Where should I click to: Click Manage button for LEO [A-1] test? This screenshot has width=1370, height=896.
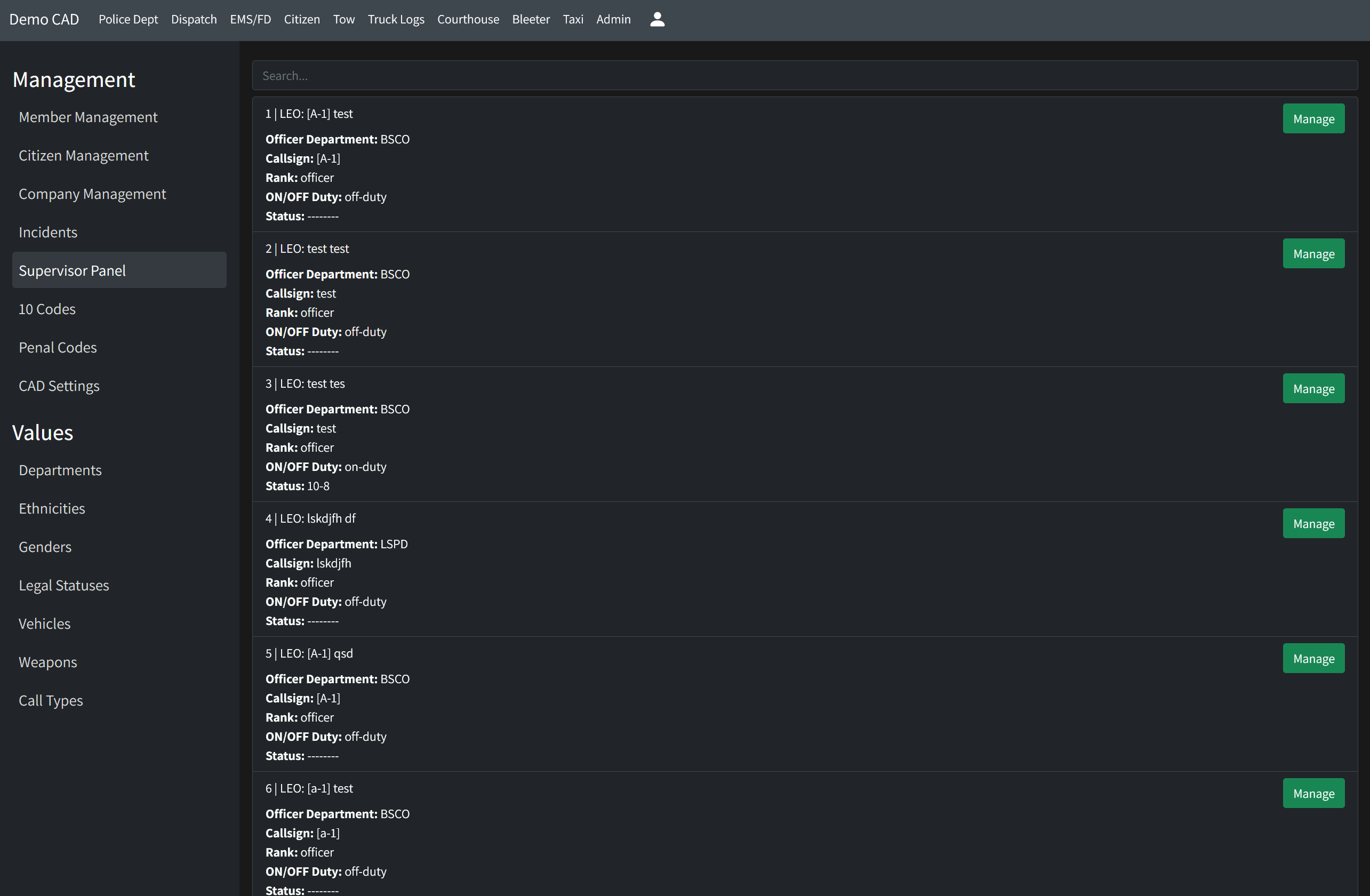pyautogui.click(x=1314, y=118)
